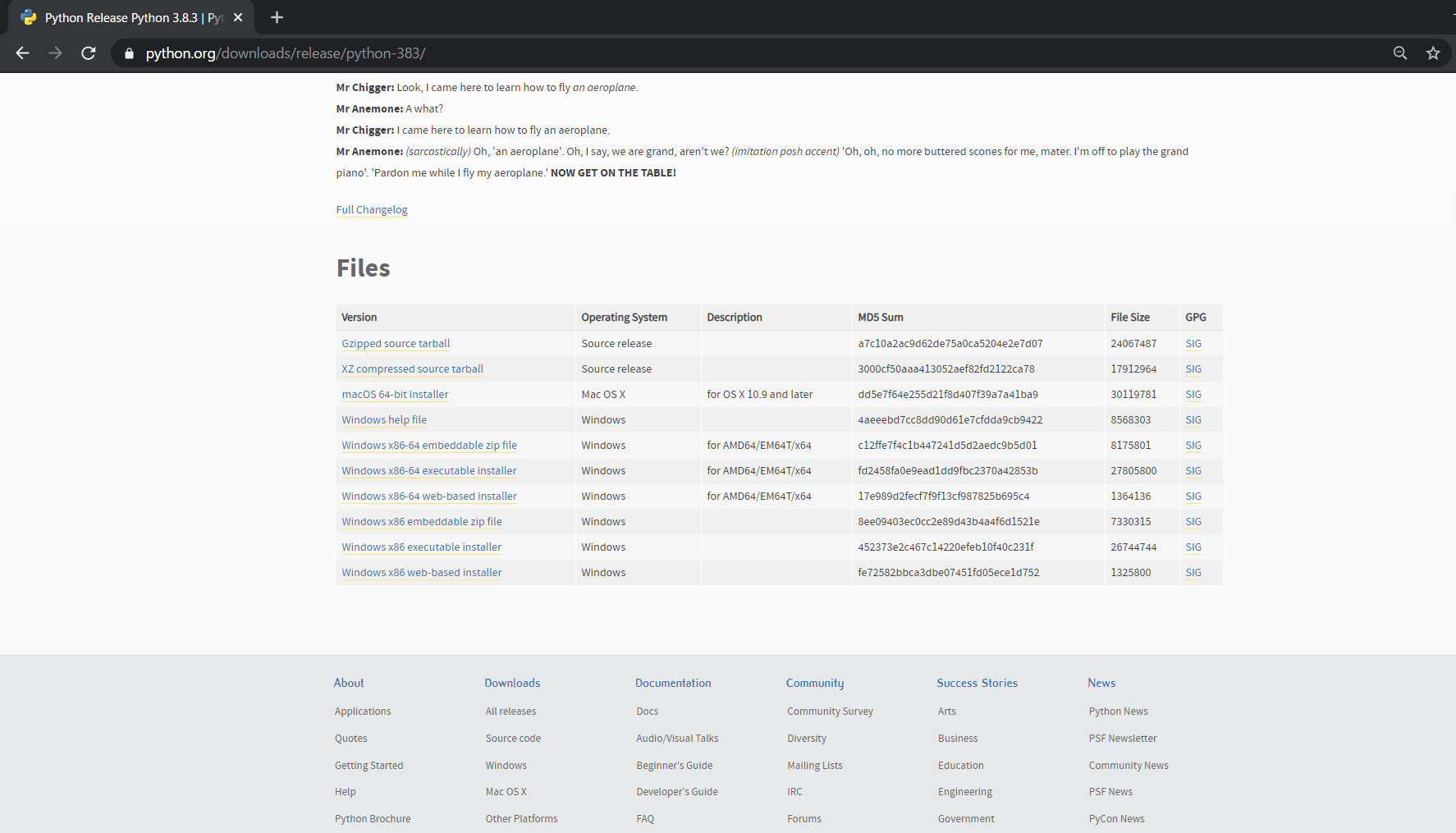This screenshot has height=833, width=1456.
Task: Open the Community footer heading
Action: coord(815,683)
